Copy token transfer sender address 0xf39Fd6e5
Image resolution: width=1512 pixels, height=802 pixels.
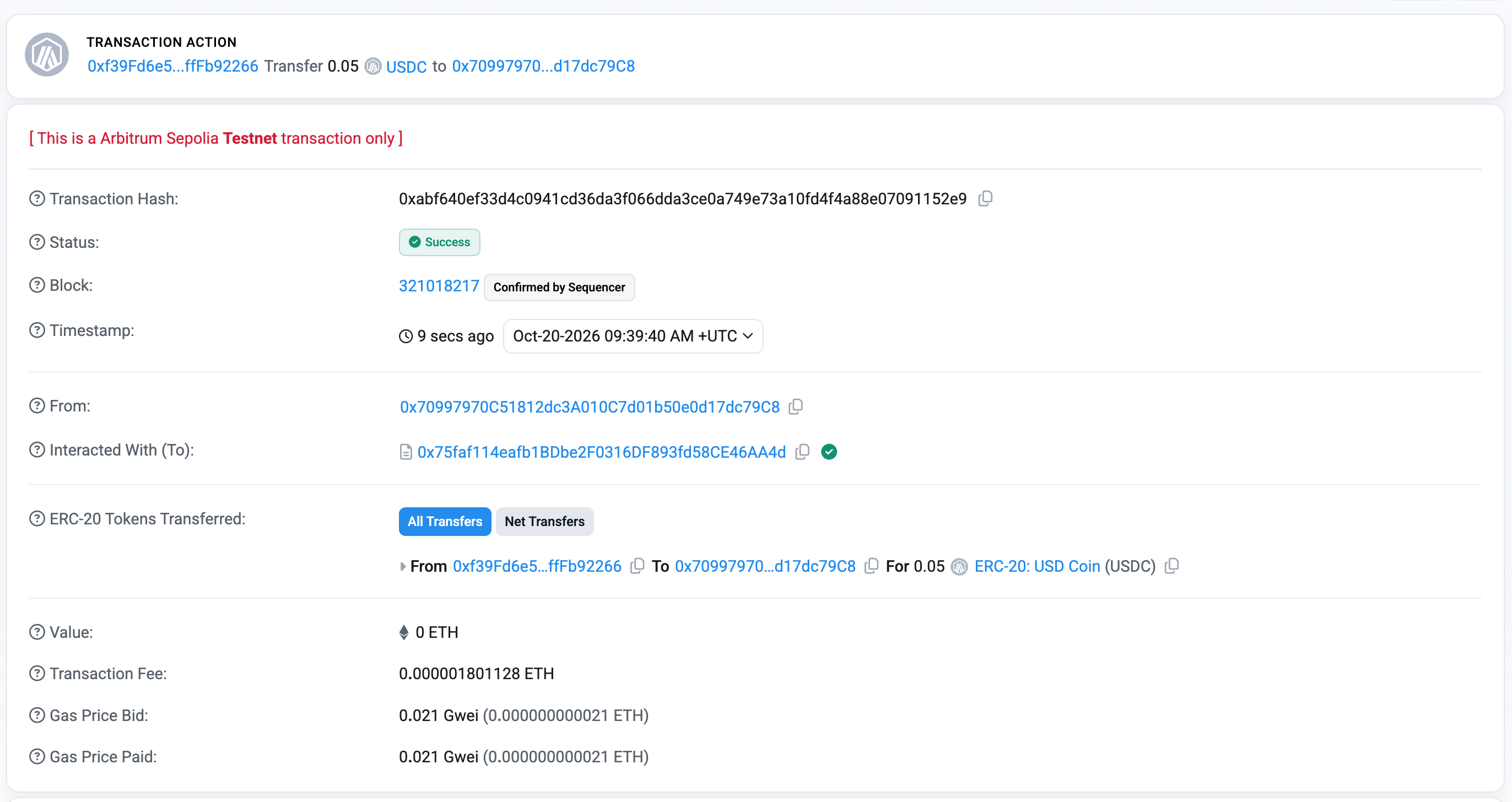click(637, 566)
